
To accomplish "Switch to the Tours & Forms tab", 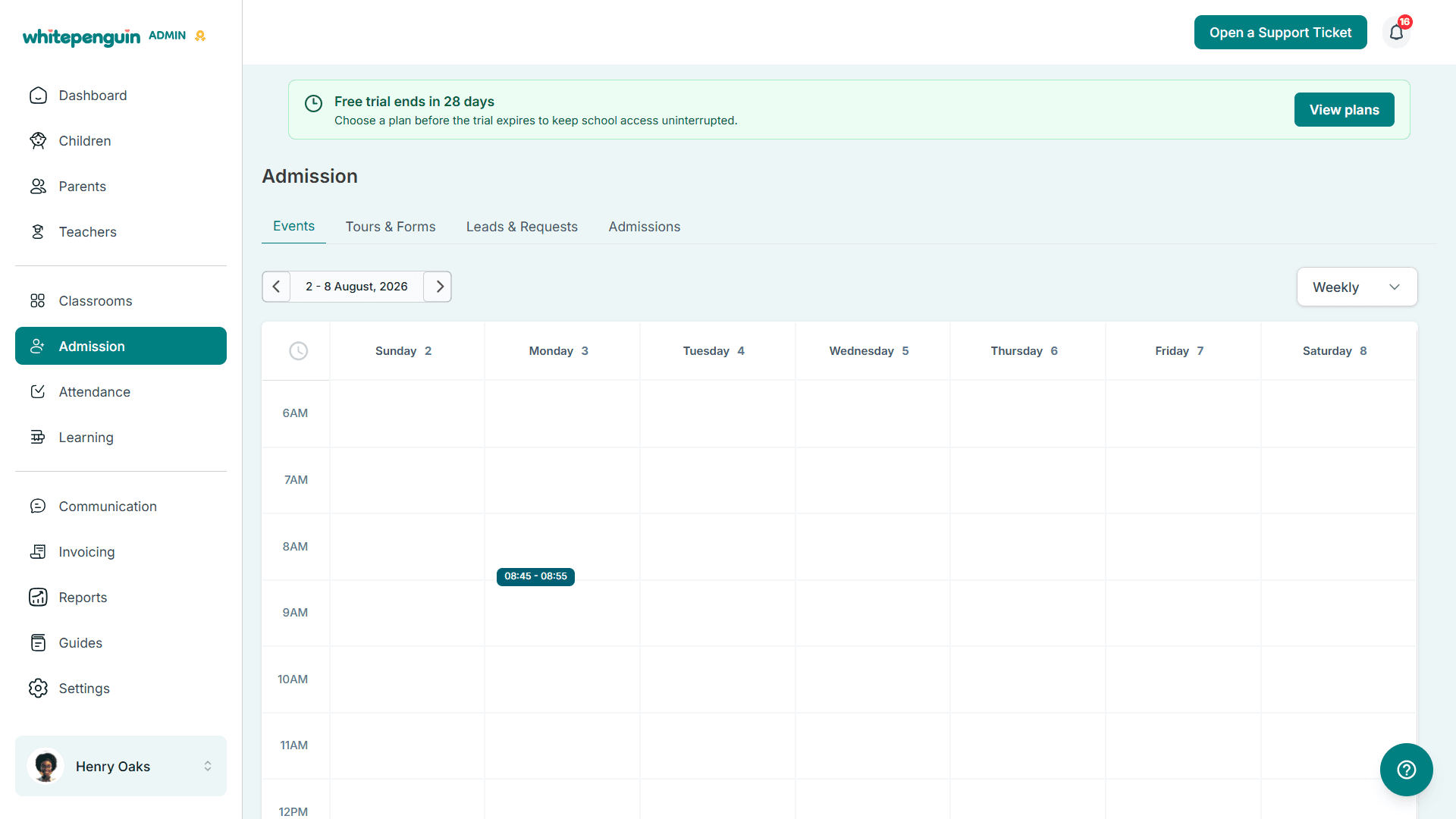I will point(391,227).
